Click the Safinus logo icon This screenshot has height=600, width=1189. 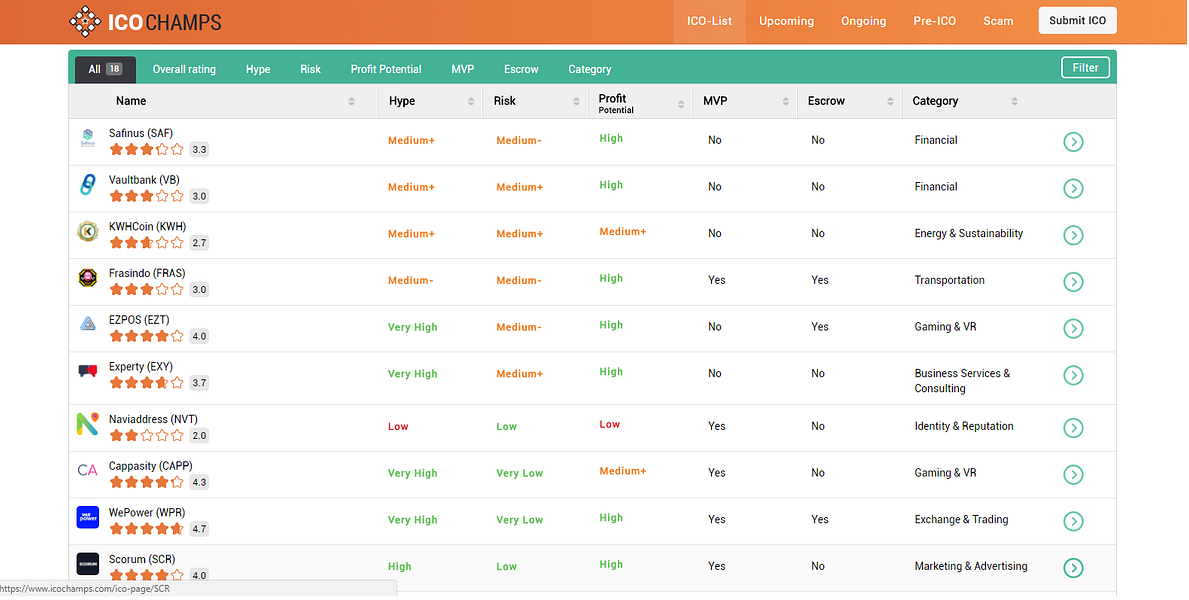point(88,138)
